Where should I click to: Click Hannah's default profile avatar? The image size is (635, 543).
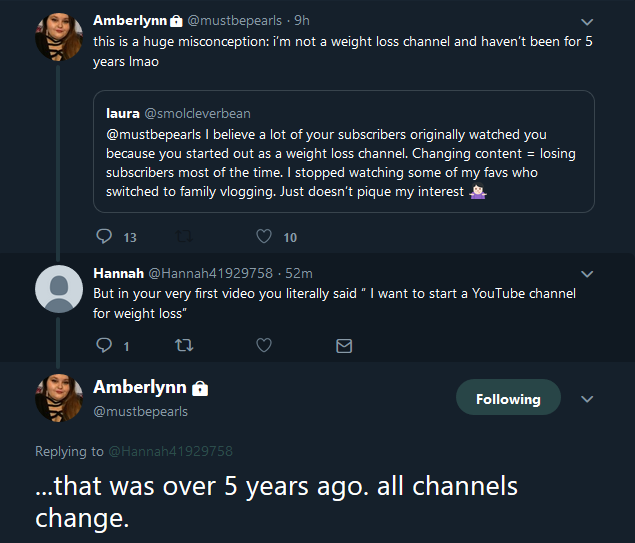tap(59, 289)
